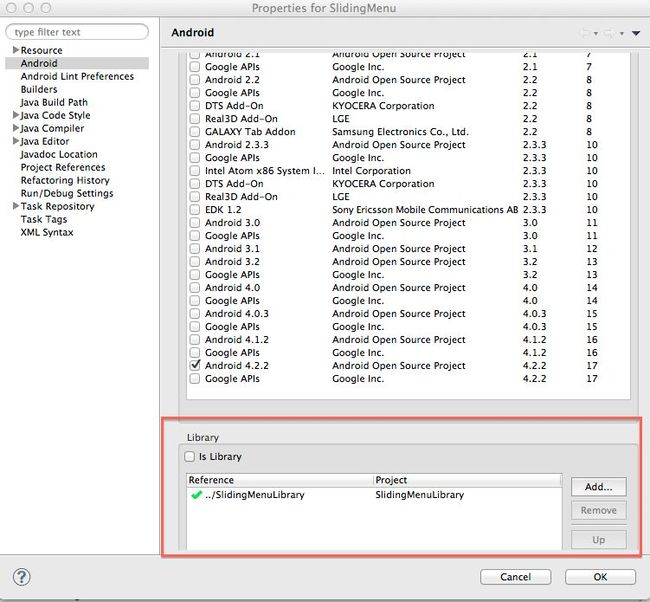The image size is (650, 602).
Task: Enable the Is Library checkbox
Action: 189,456
